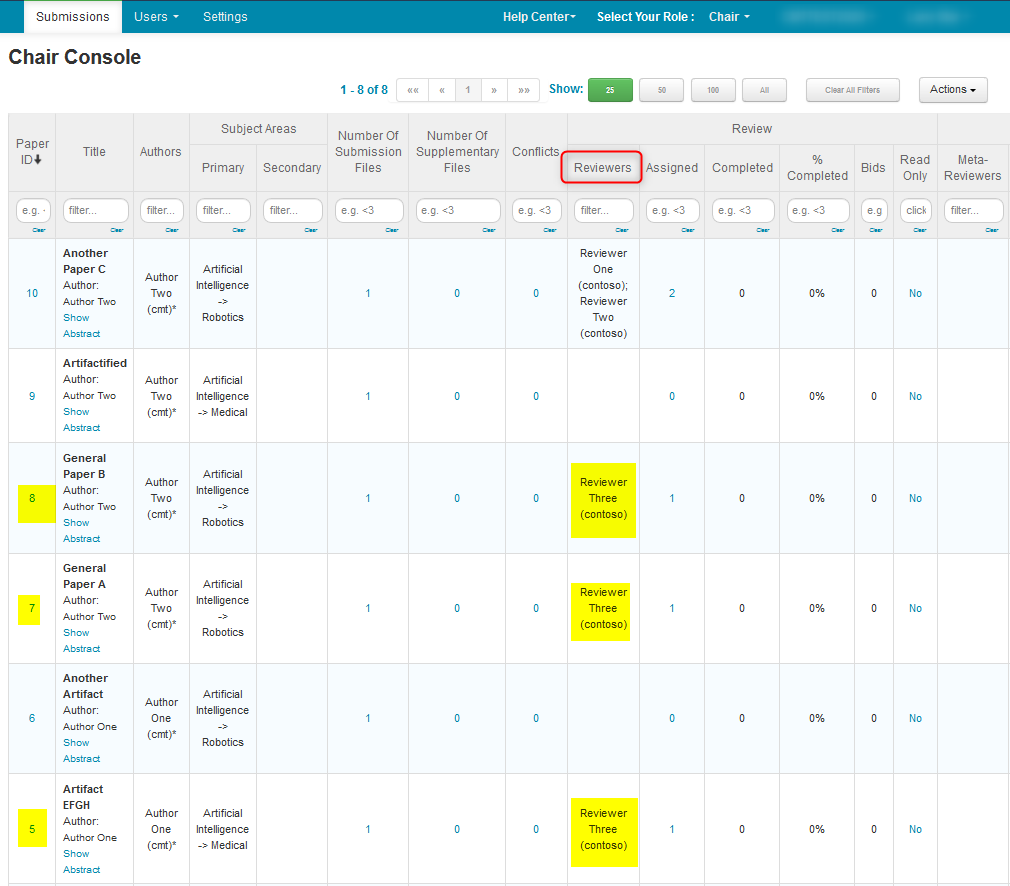Viewport: 1010px width, 886px height.
Task: Open the Users dropdown menu
Action: point(156,17)
